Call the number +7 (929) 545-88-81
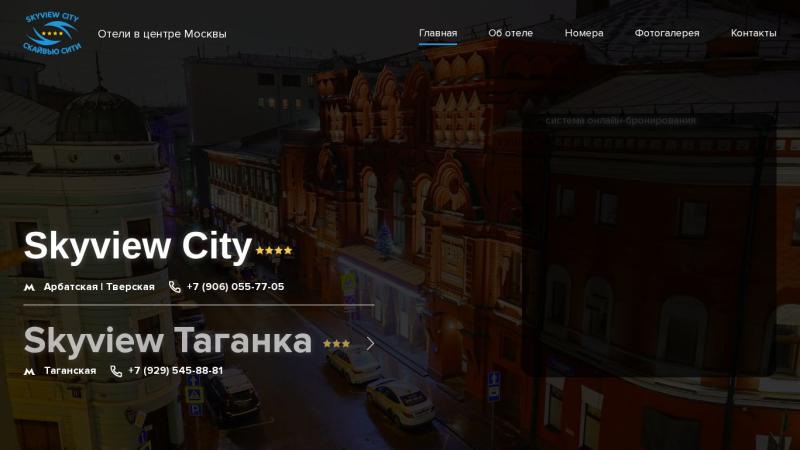 tap(176, 371)
